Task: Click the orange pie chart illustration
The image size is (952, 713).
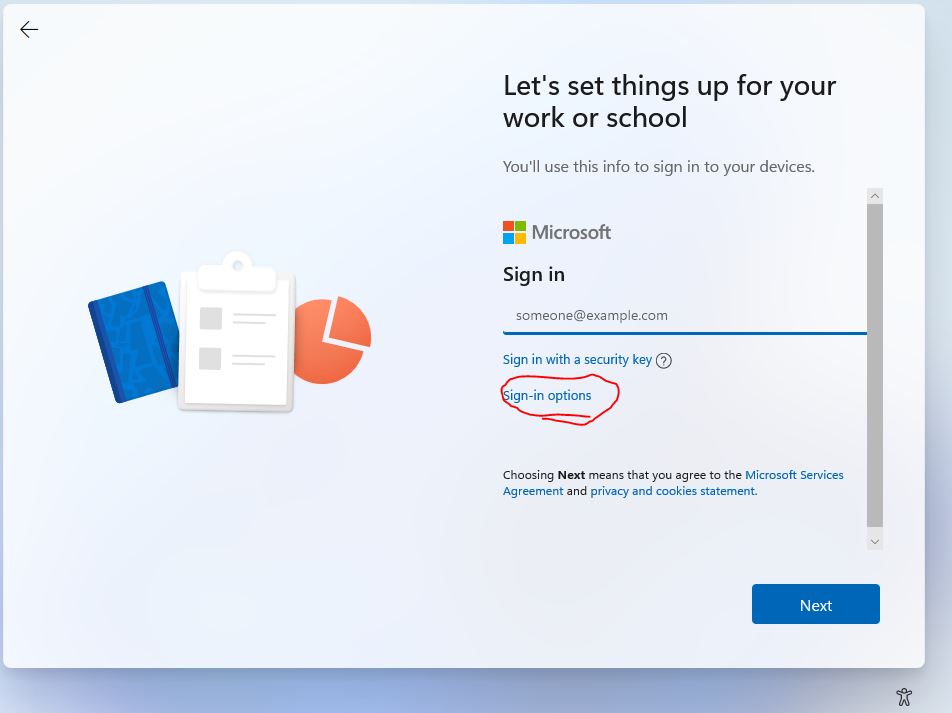Action: [335, 339]
